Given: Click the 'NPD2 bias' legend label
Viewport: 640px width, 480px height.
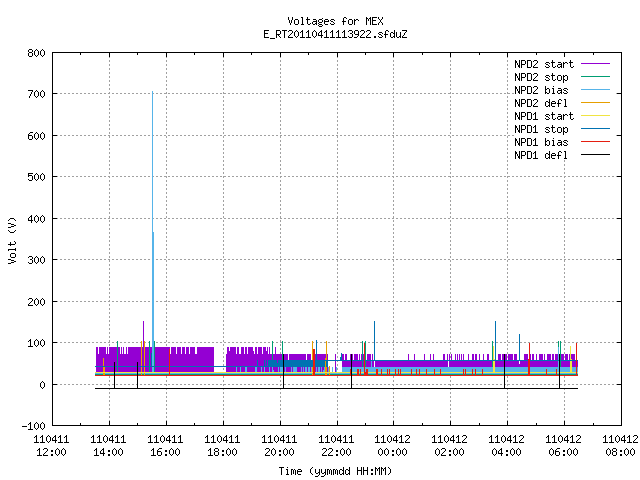Looking at the screenshot, I should 541,90.
